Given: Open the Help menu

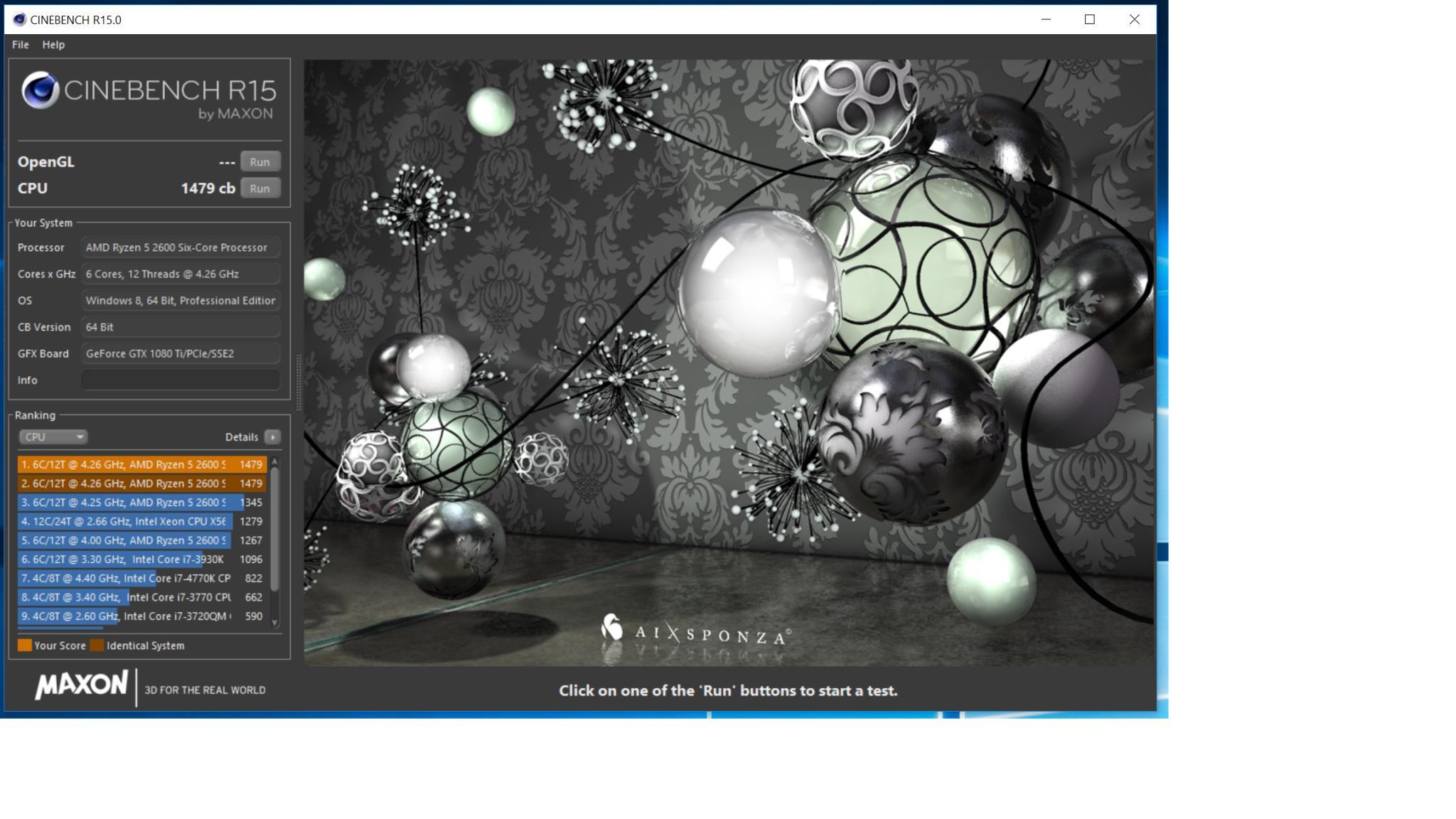Looking at the screenshot, I should [x=53, y=44].
